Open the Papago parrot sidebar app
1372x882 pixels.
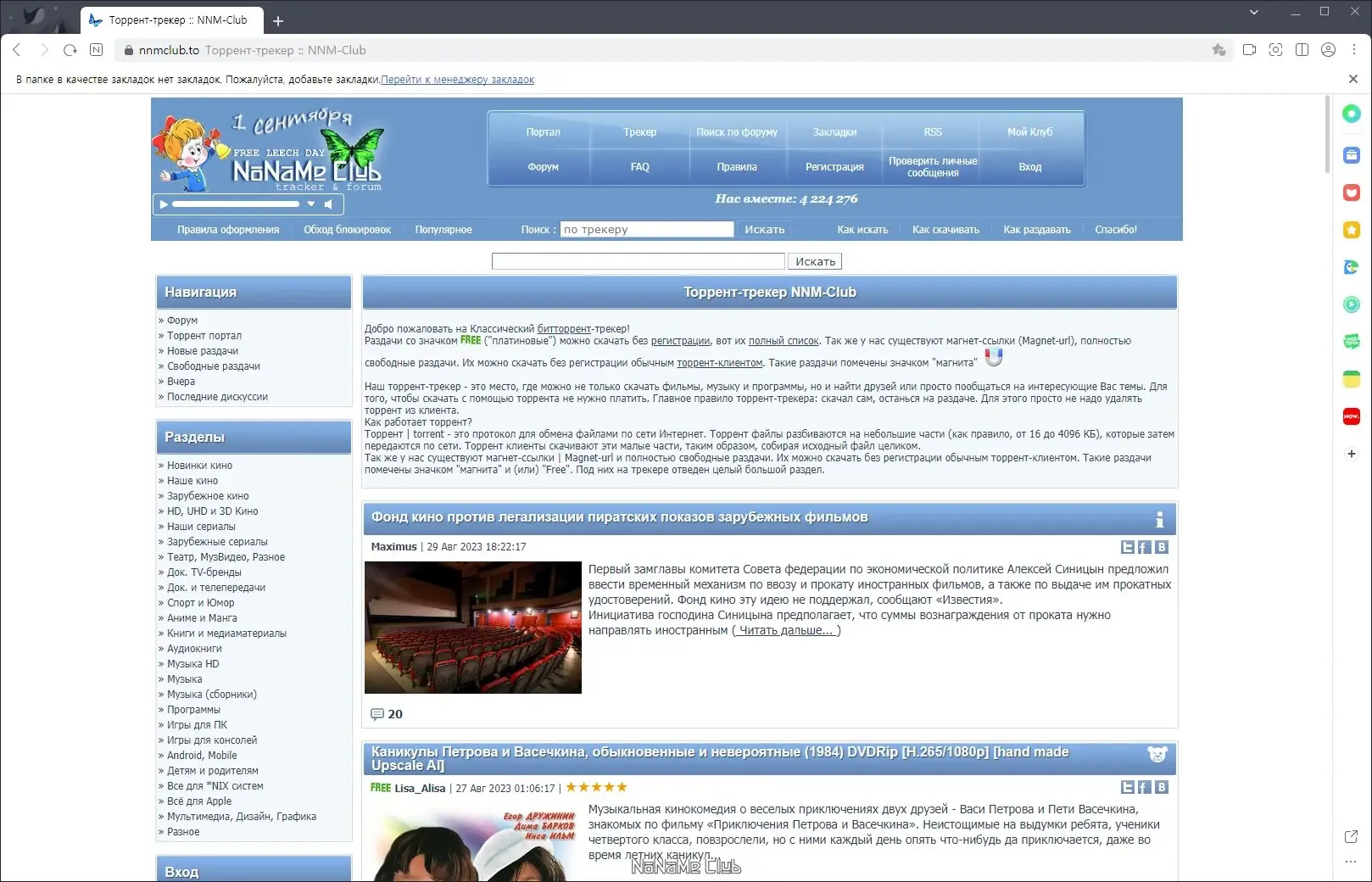(x=1352, y=267)
